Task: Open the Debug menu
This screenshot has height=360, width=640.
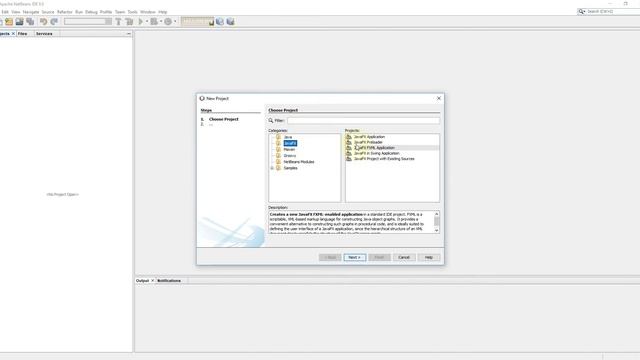Action: (x=91, y=12)
